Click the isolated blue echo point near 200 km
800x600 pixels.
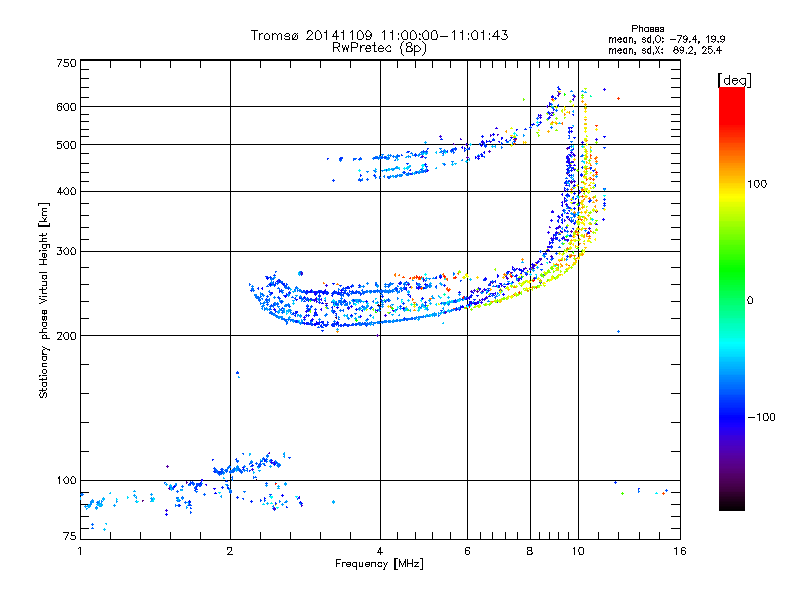[x=618, y=332]
